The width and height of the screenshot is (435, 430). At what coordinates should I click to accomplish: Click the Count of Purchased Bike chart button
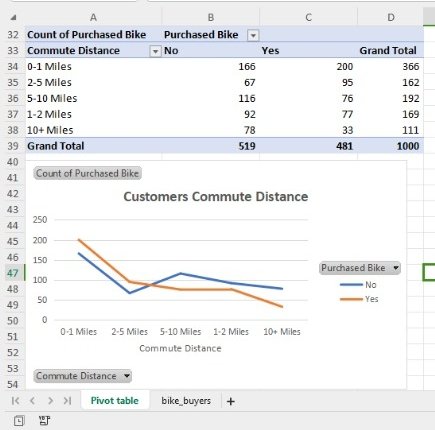[87, 173]
